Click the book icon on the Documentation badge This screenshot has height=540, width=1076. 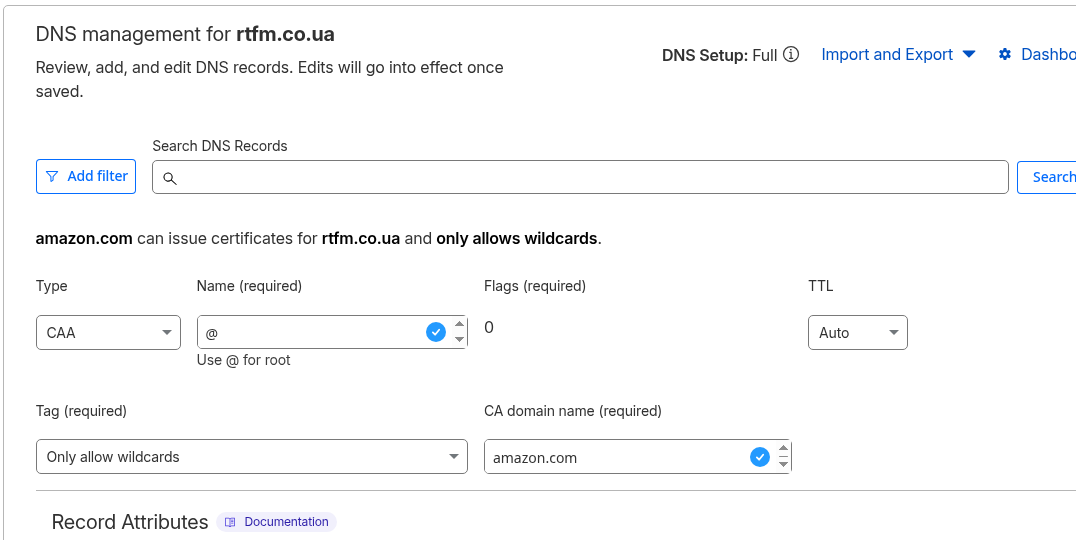click(230, 522)
